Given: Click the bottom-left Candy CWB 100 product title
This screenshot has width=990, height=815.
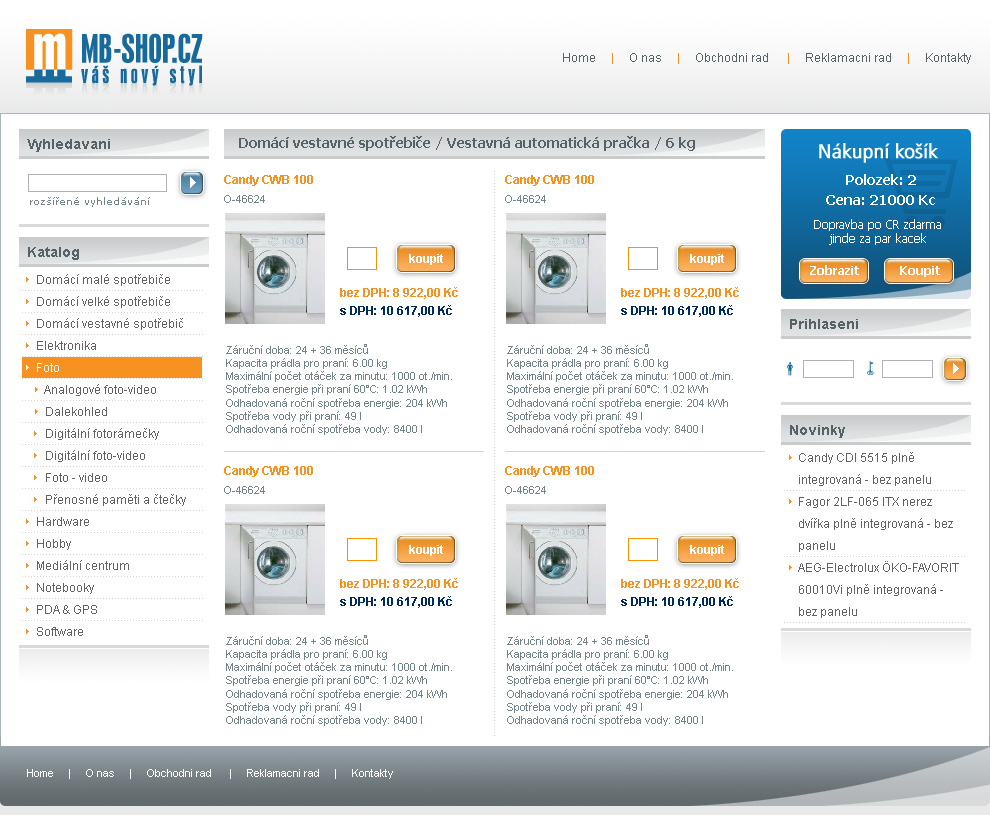Looking at the screenshot, I should point(268,471).
